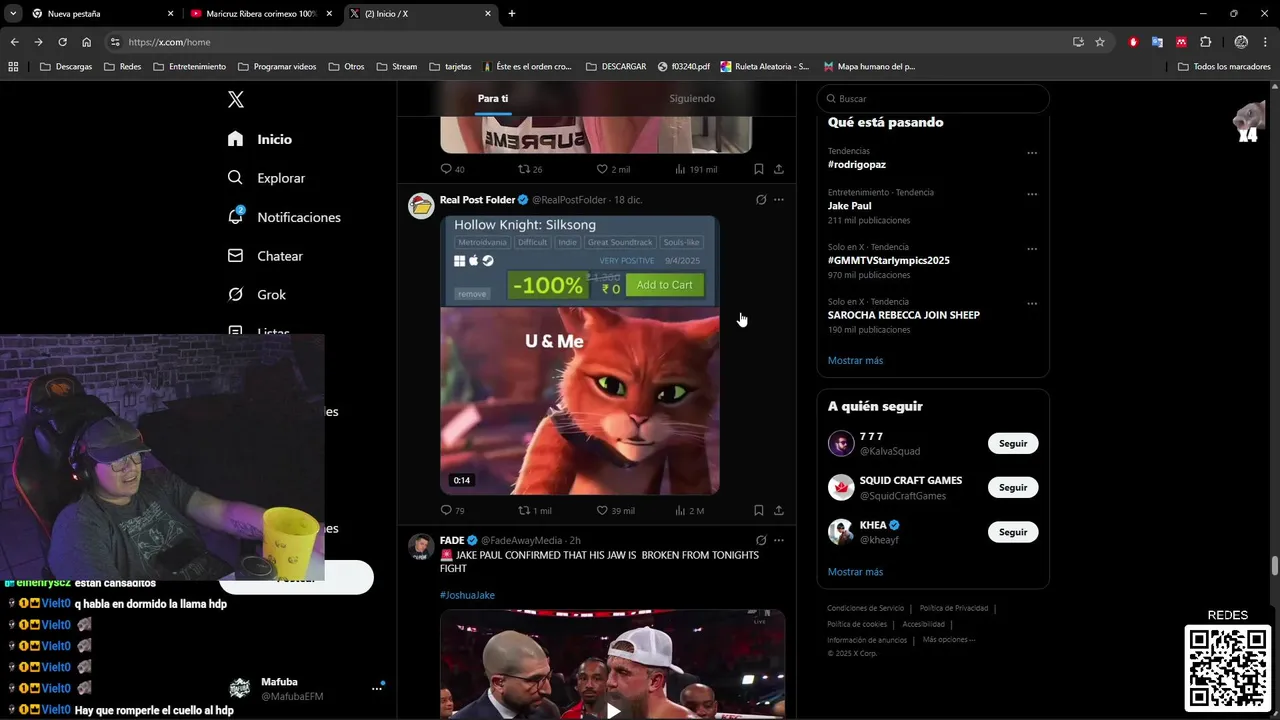Image resolution: width=1280 pixels, height=720 pixels.
Task: Open Todos los marcadores folder
Action: point(1224,66)
